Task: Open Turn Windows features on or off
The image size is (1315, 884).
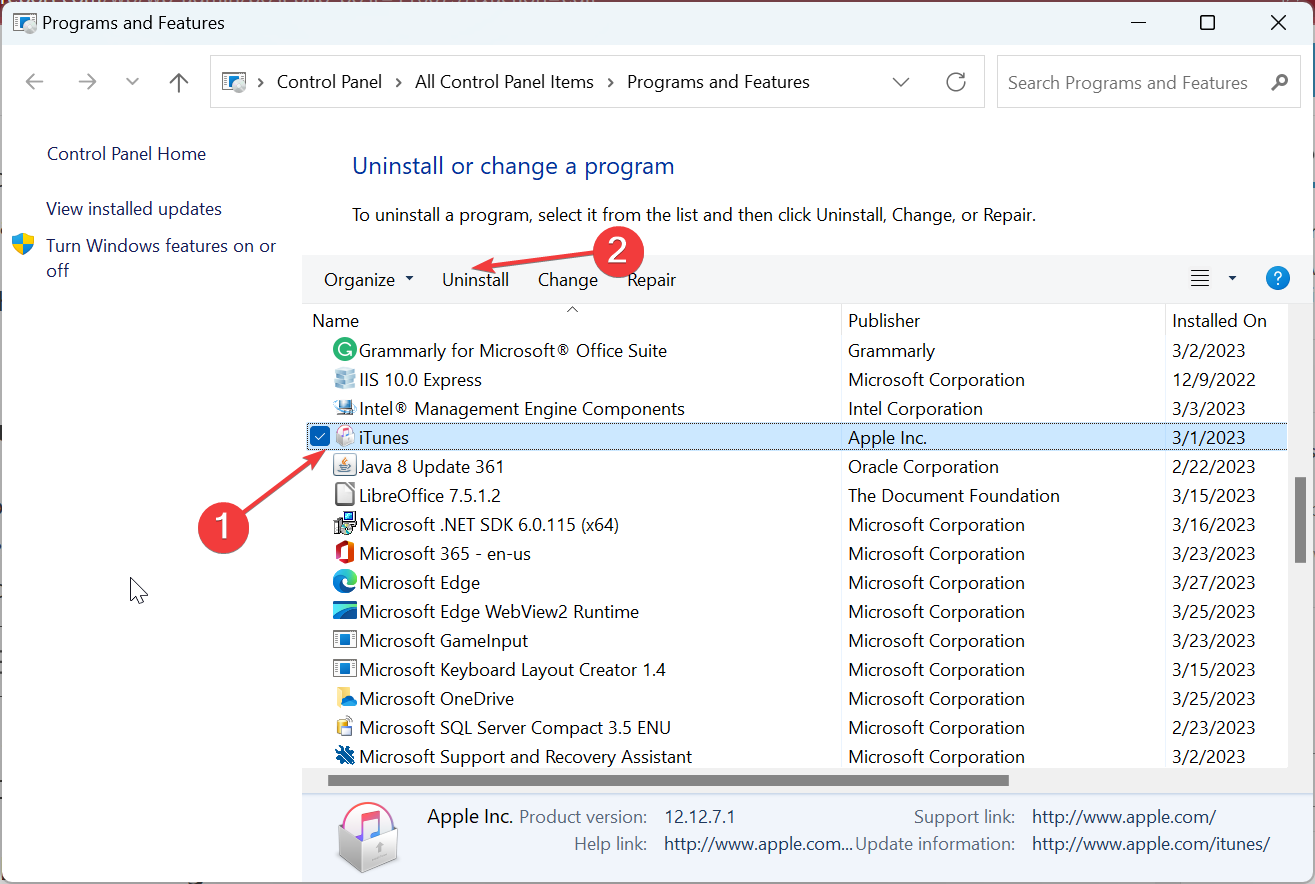Action: [x=161, y=258]
